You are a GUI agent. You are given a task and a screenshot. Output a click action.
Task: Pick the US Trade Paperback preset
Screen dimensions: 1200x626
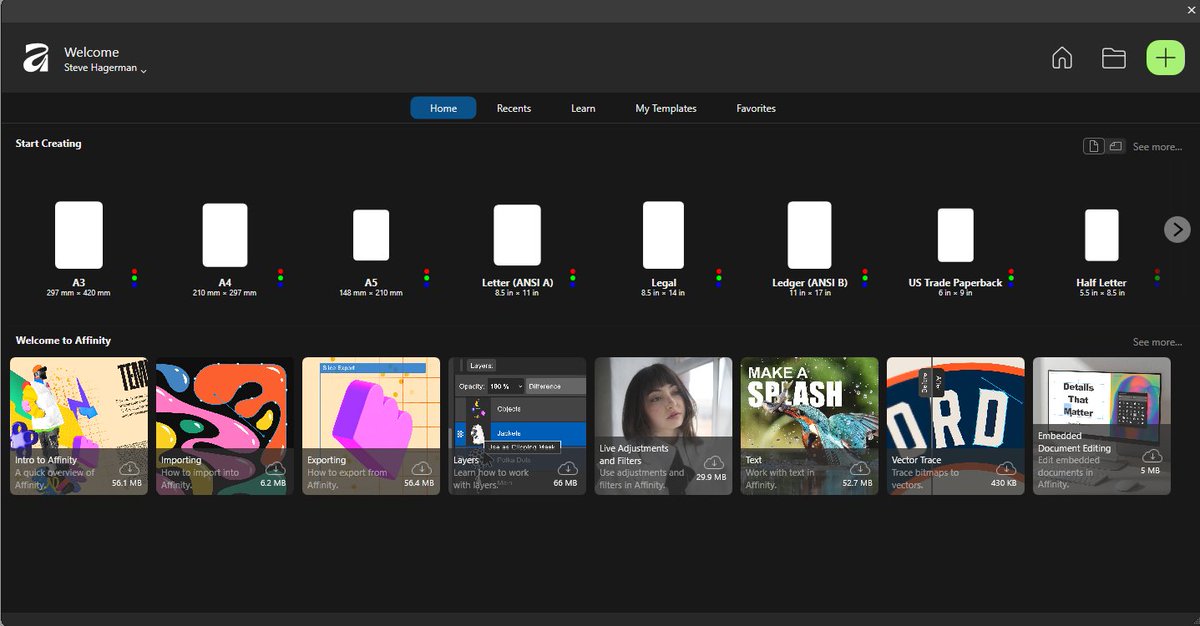tap(955, 235)
